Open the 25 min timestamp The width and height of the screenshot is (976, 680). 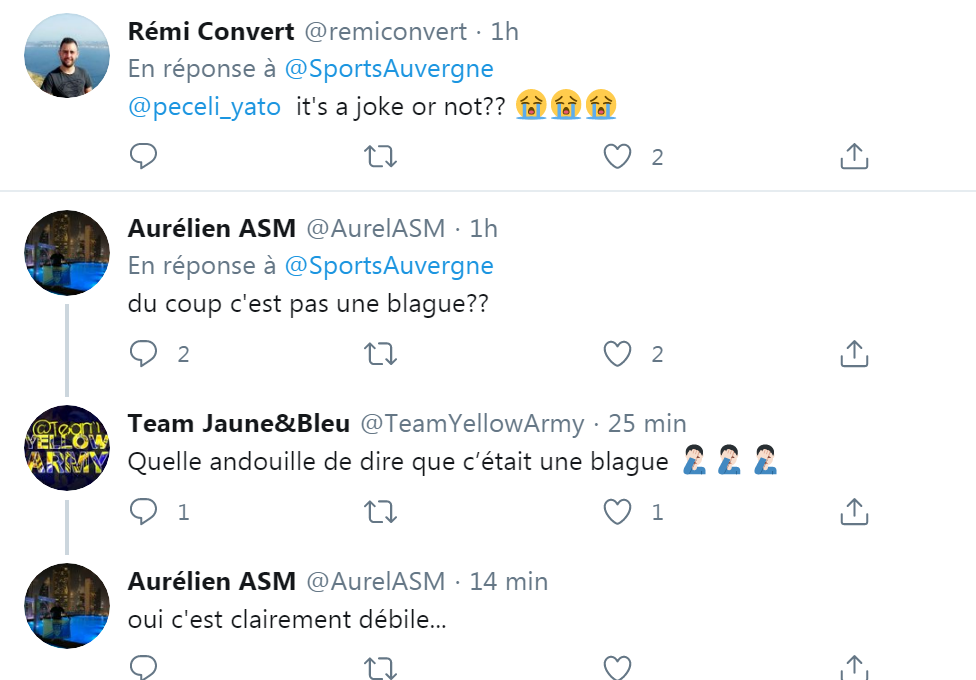[647, 423]
